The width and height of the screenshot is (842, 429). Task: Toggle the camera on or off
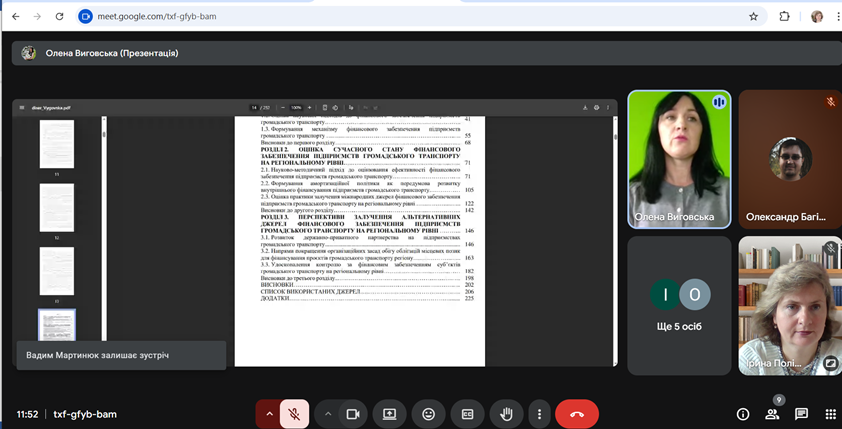352,413
